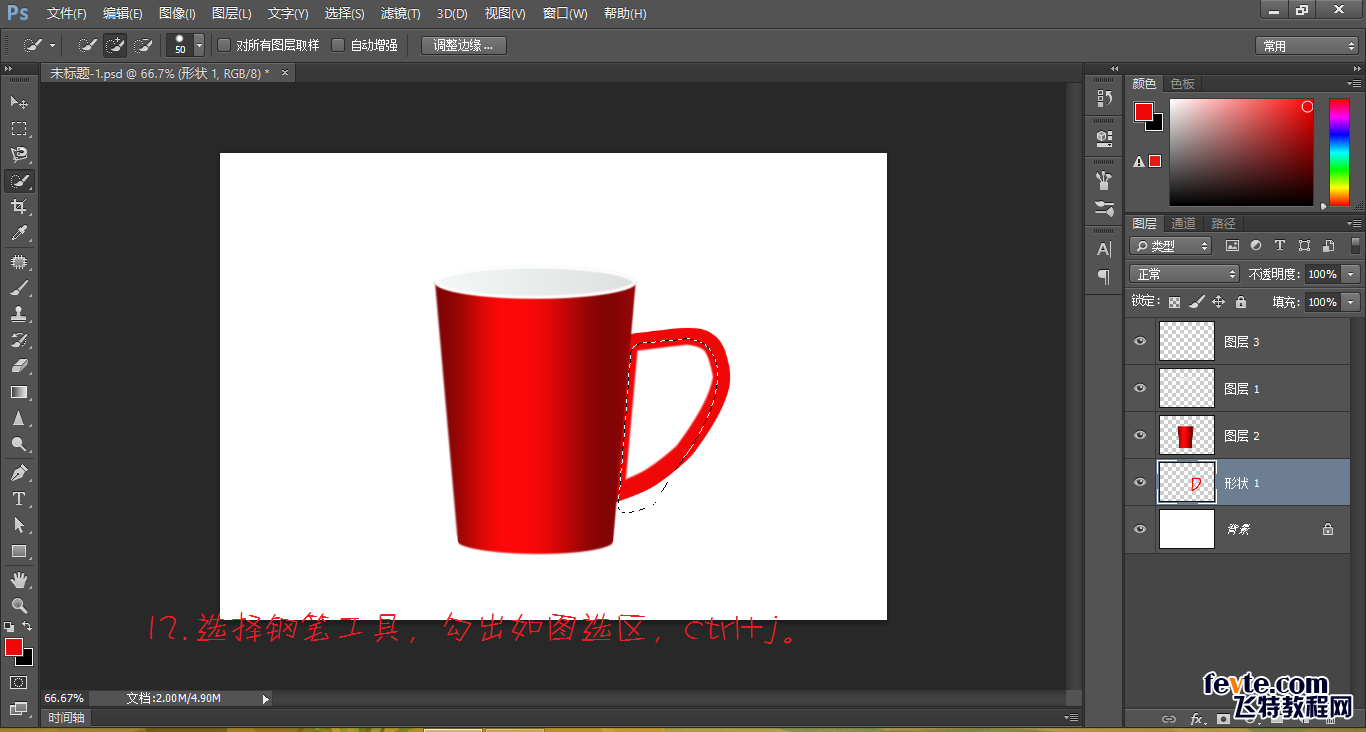Open the 选择(S) menu

(345, 14)
